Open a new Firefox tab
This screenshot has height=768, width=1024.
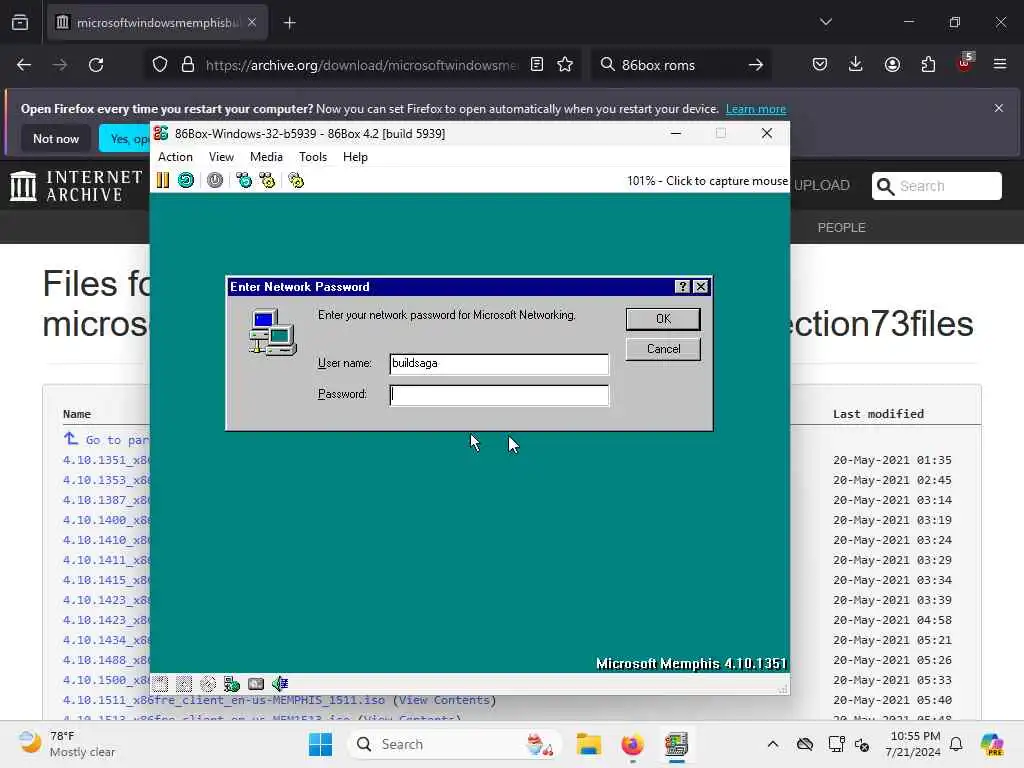click(290, 23)
